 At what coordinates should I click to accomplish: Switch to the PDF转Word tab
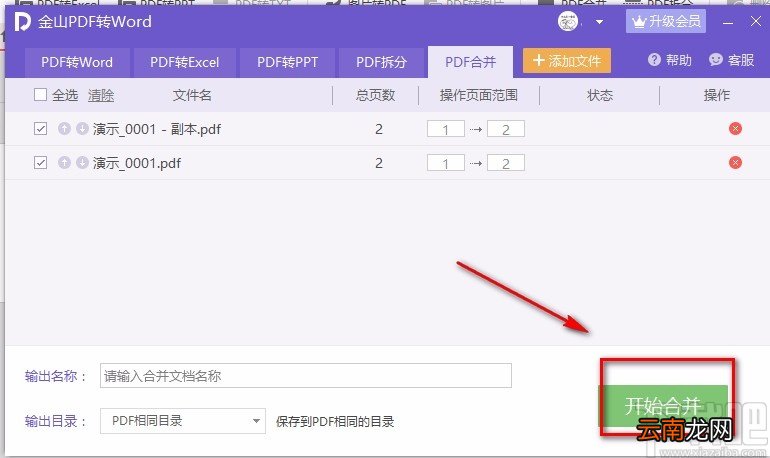pos(77,62)
